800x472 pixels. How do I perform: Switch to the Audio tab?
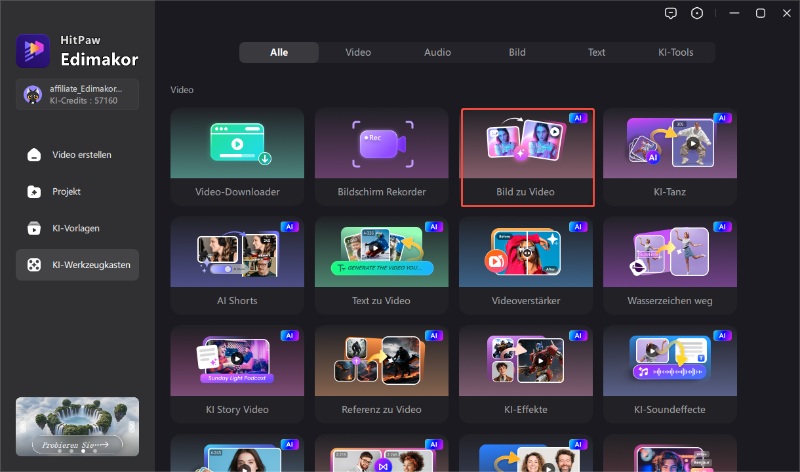coord(438,52)
